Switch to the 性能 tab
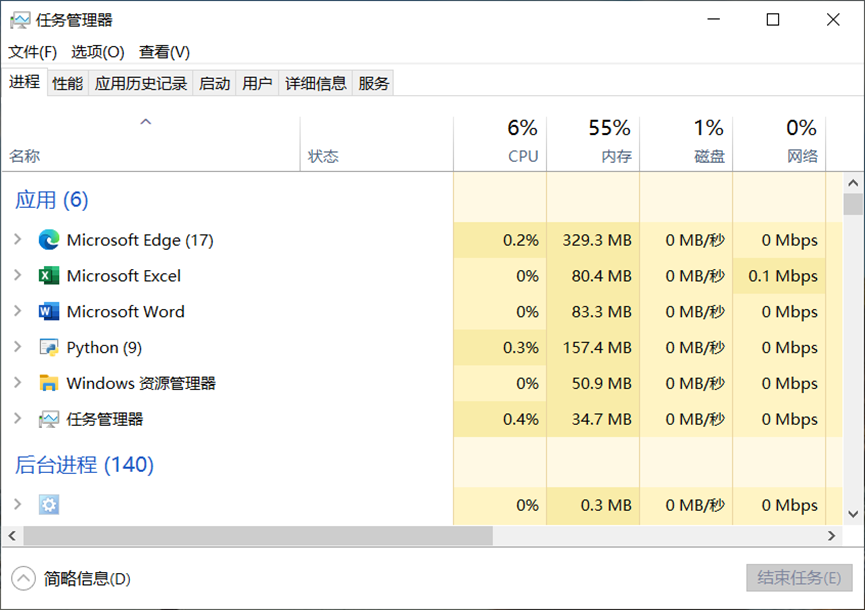Viewport: 865px width, 610px height. [68, 83]
